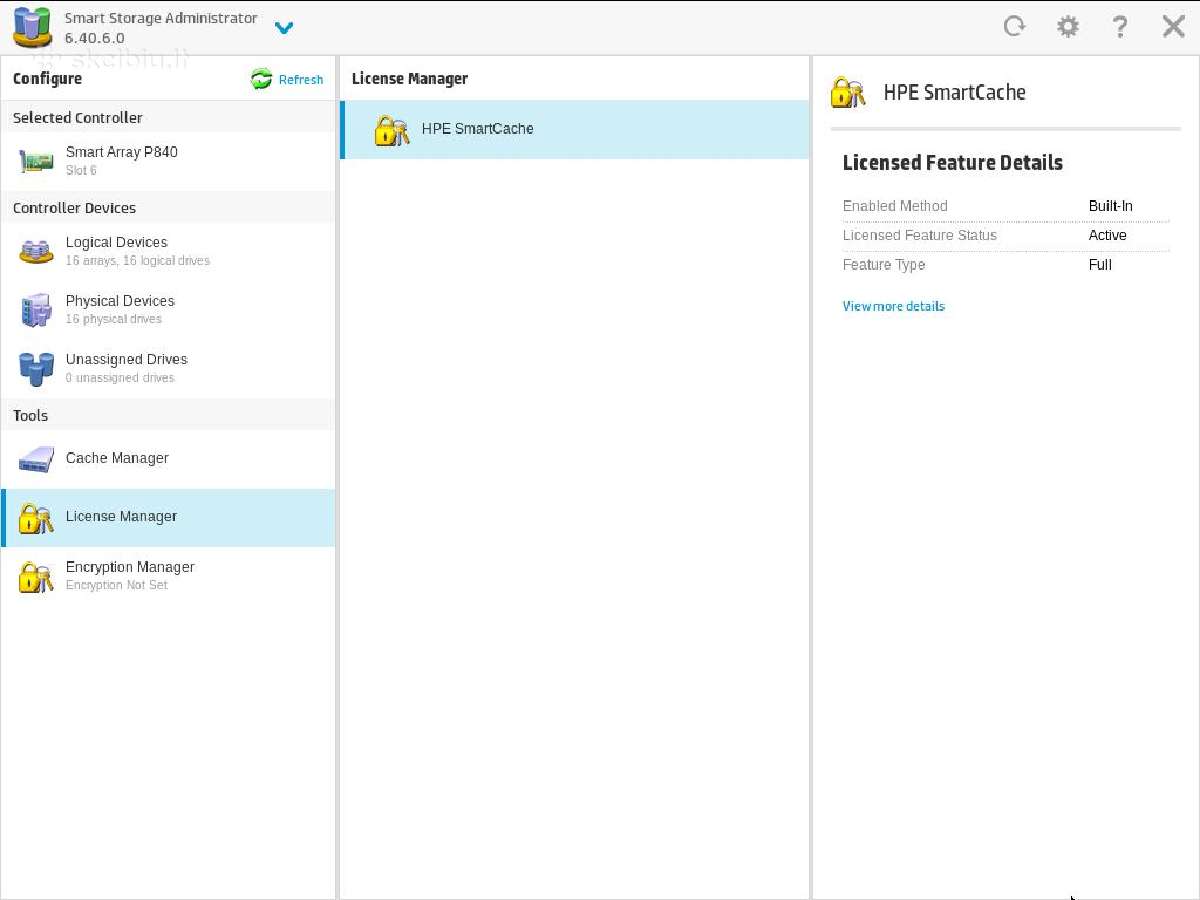This screenshot has width=1200, height=900.
Task: Open settings with the gear icon
Action: [1068, 26]
